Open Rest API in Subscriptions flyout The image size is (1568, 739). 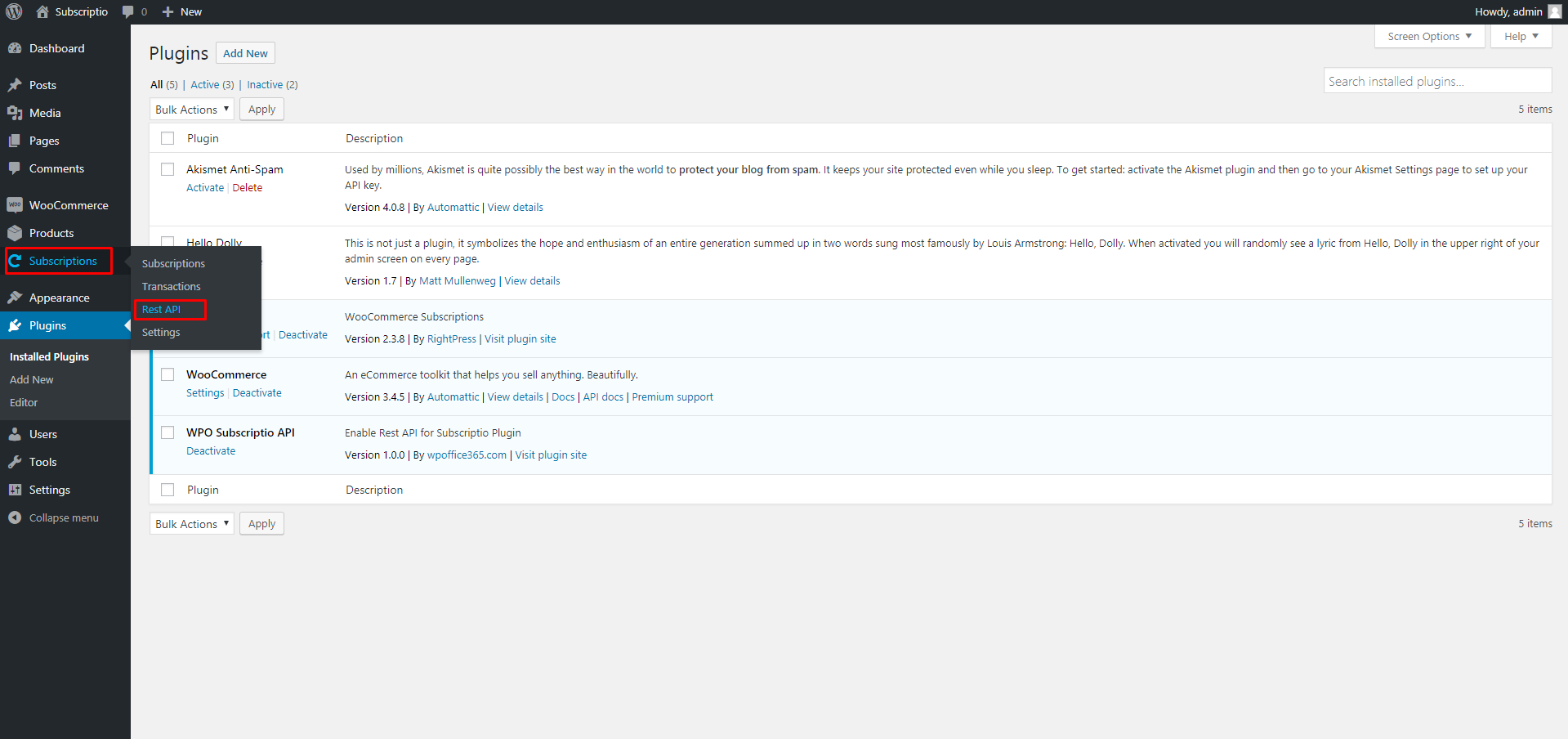pyautogui.click(x=161, y=310)
